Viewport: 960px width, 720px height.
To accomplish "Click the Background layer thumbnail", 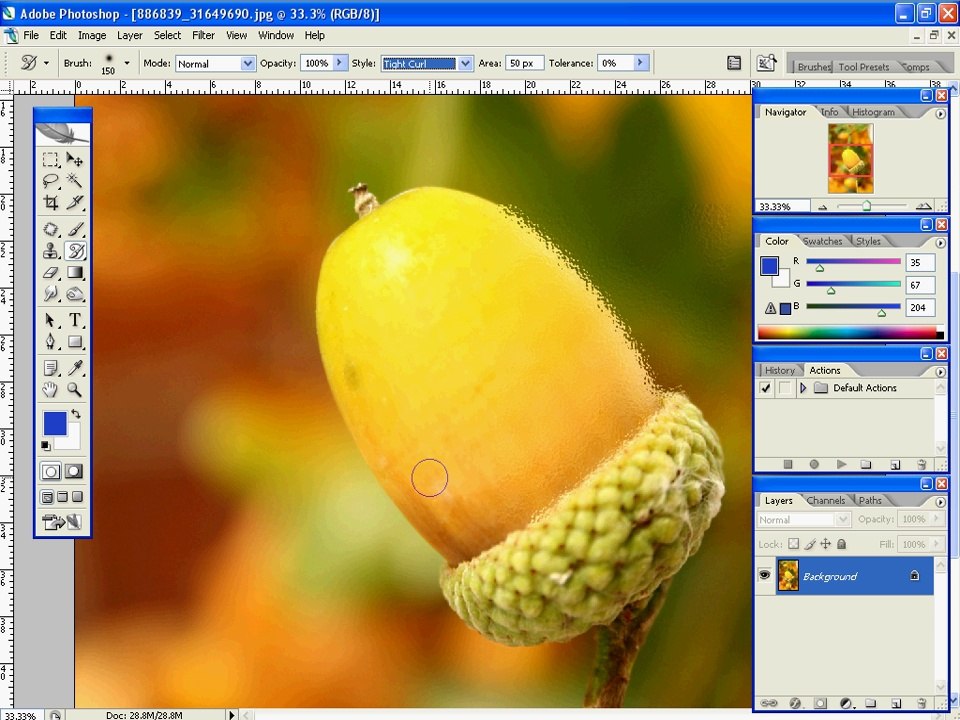I will tap(788, 576).
